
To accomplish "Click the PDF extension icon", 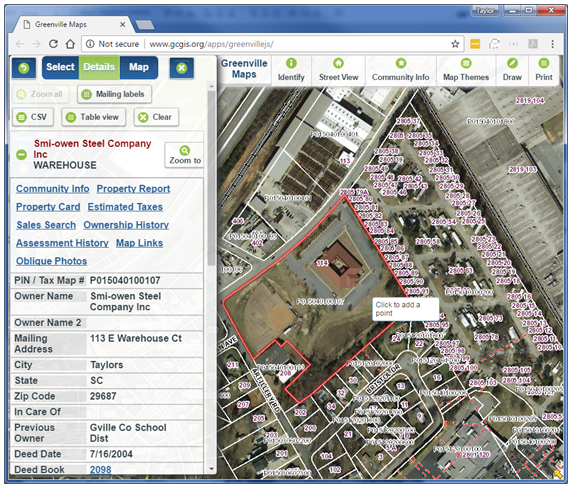I will tap(533, 44).
